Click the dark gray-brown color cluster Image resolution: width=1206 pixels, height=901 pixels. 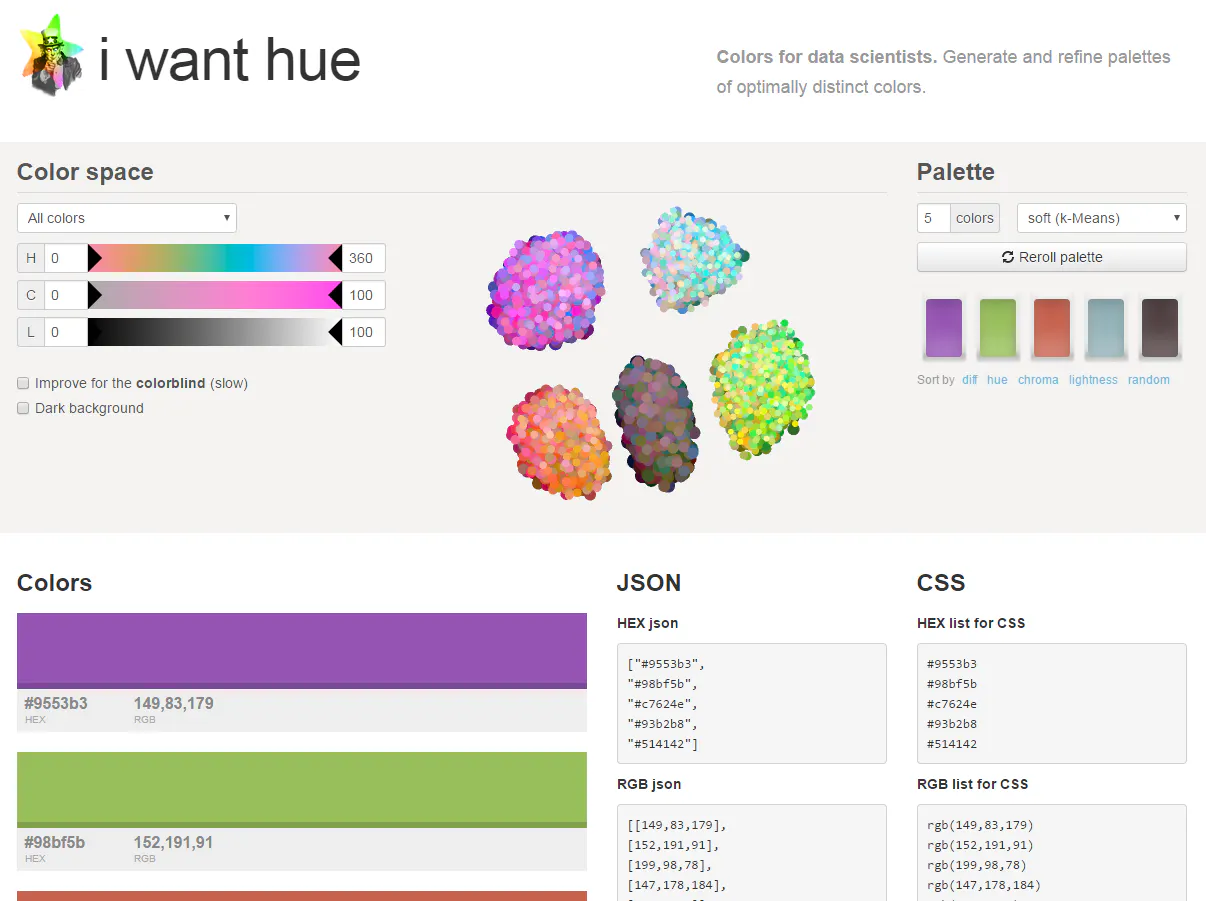(x=655, y=422)
